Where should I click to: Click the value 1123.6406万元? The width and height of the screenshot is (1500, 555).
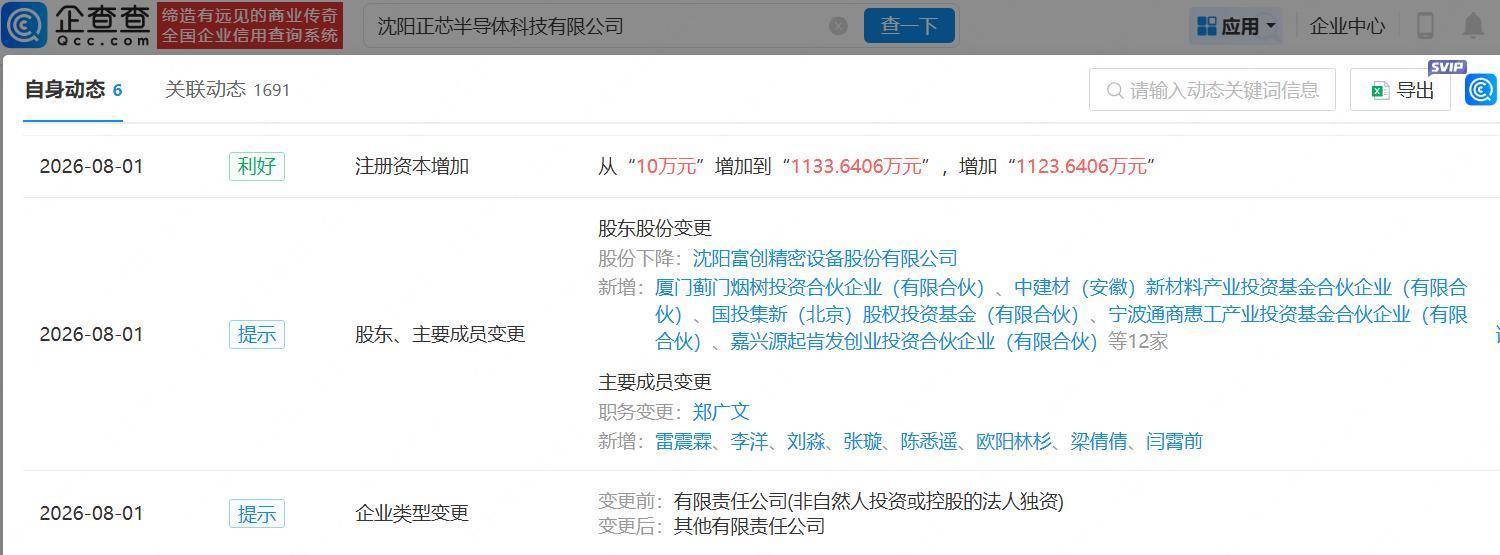pos(1081,166)
